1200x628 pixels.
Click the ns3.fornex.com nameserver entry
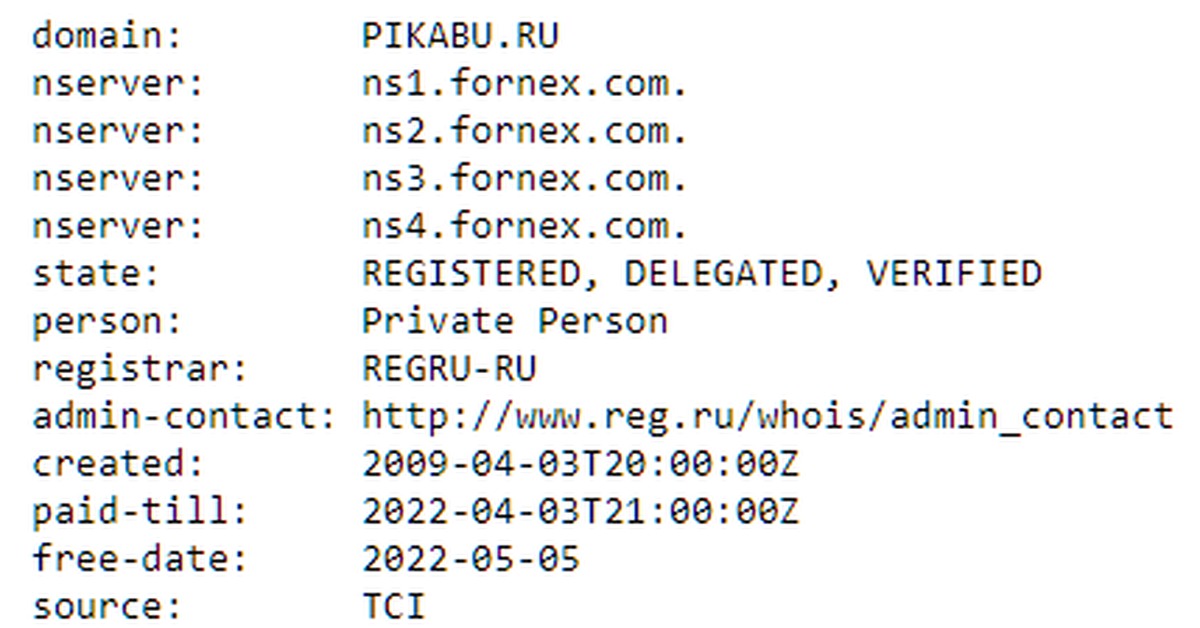point(525,179)
